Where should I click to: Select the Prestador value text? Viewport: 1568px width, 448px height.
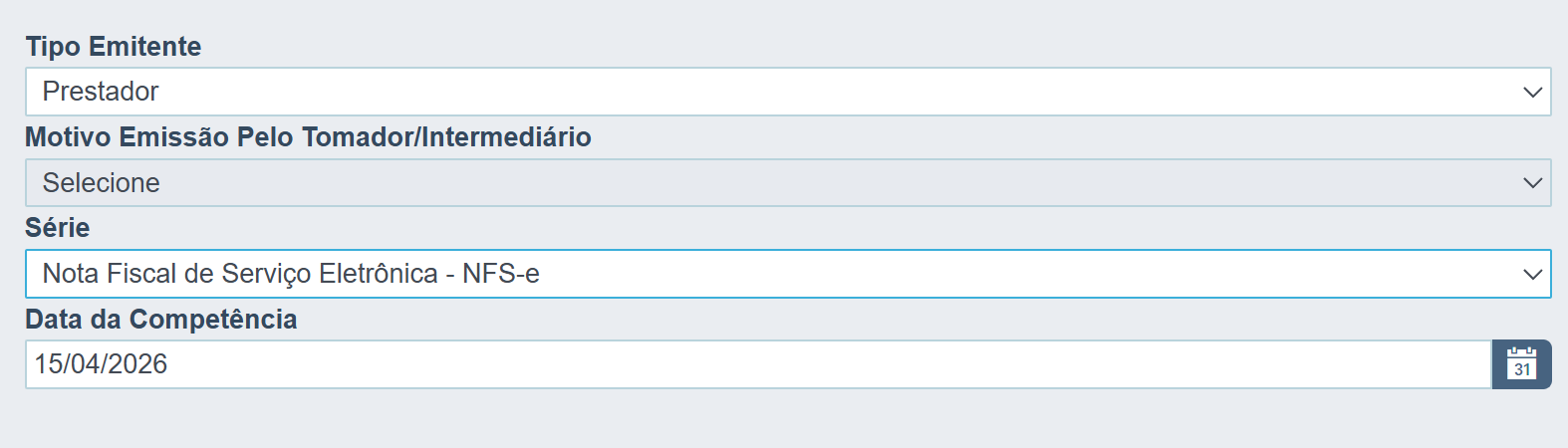(x=101, y=92)
